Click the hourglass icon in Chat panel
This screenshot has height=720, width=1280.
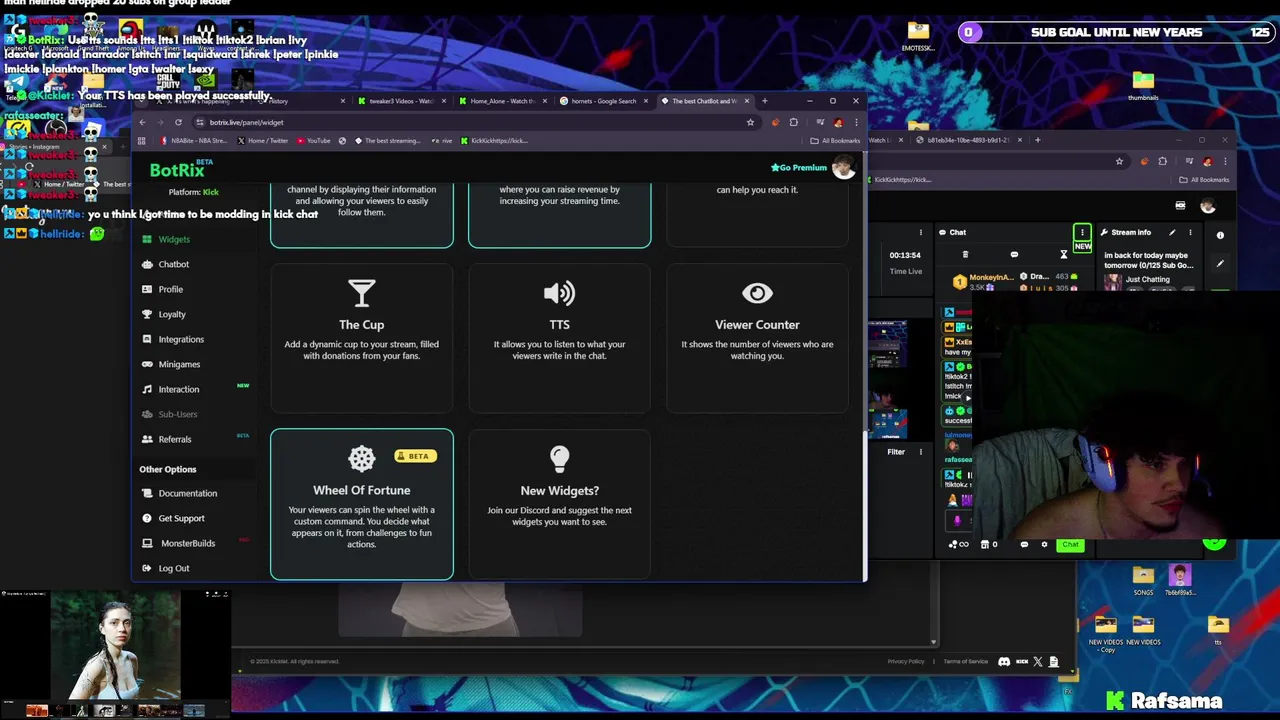pyautogui.click(x=1064, y=255)
